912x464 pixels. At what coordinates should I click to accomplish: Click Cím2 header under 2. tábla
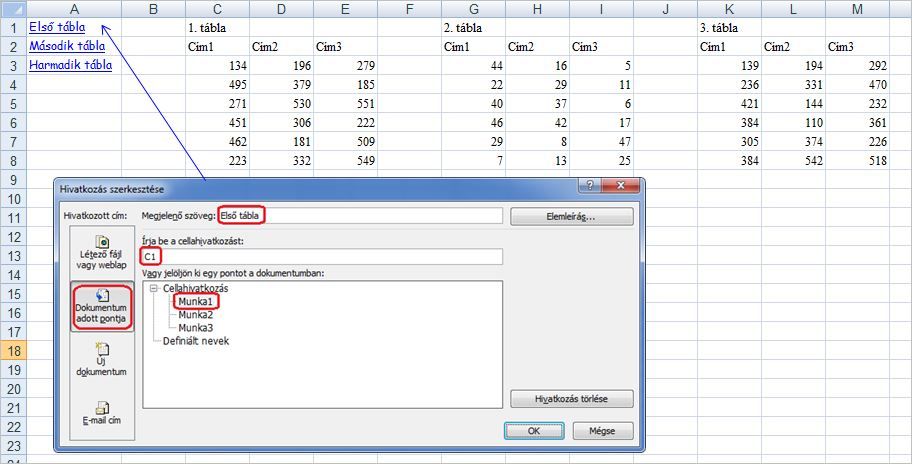(x=537, y=47)
